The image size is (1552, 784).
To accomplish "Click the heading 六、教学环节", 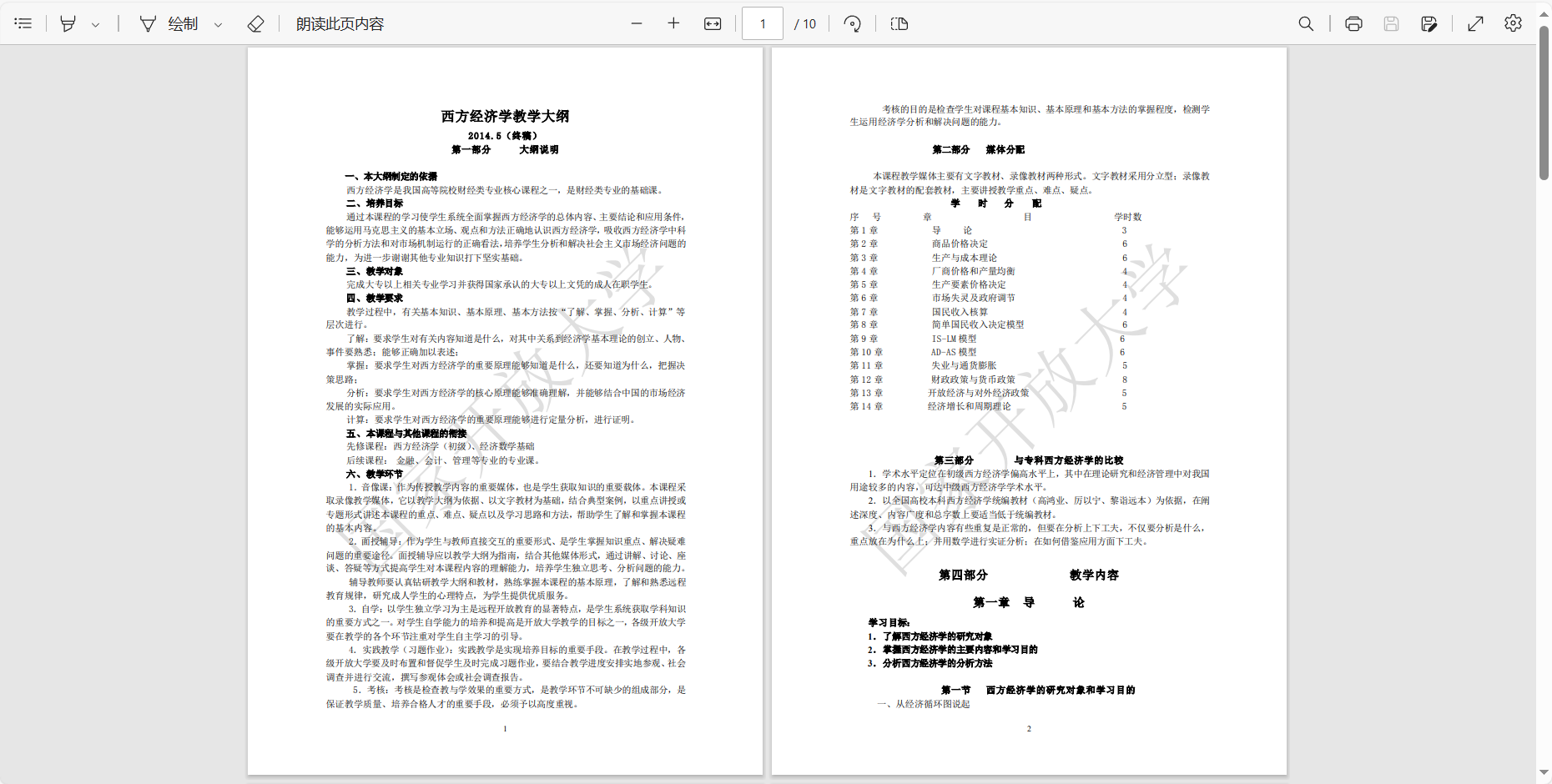I will (x=375, y=474).
